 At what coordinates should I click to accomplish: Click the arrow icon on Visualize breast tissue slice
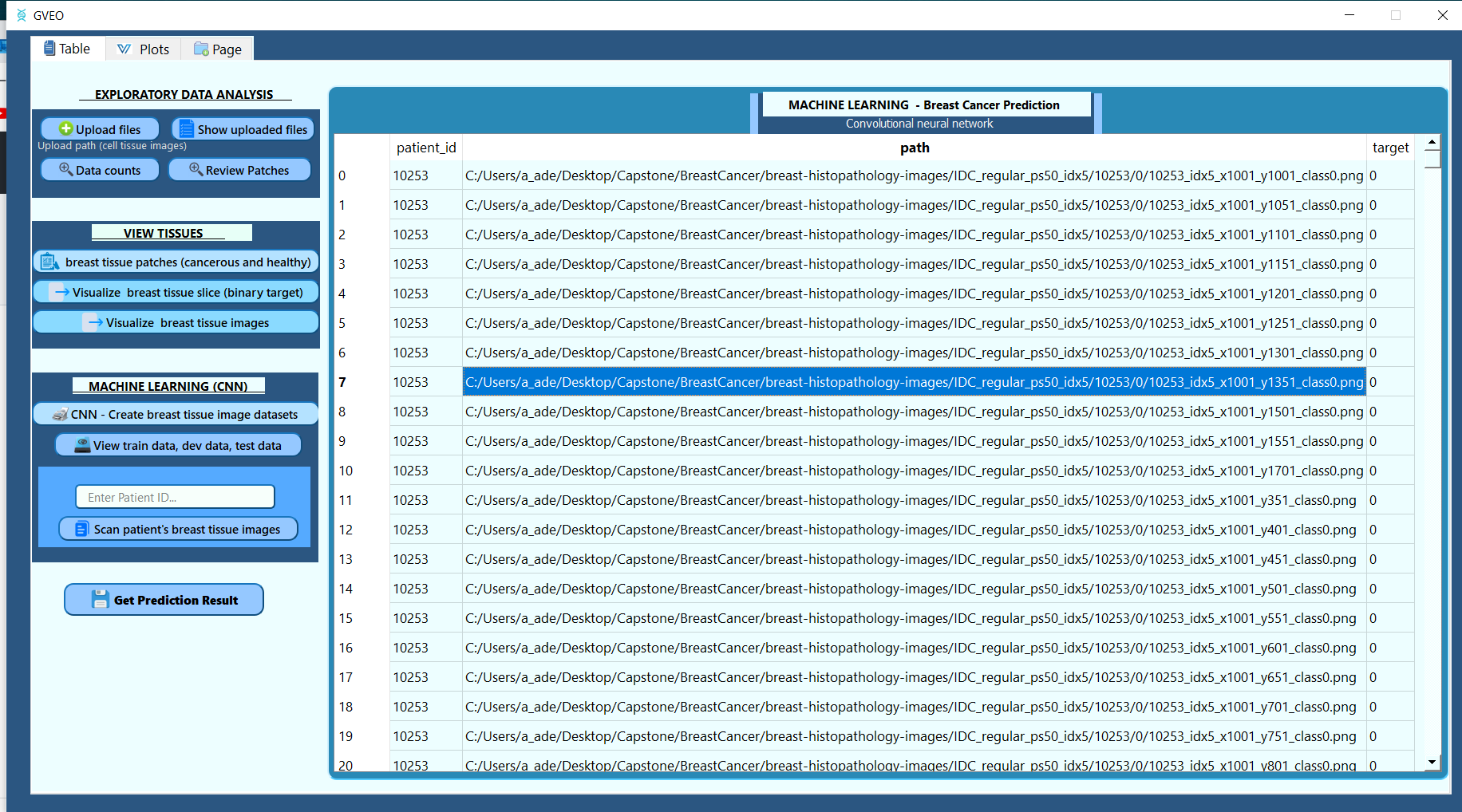[62, 292]
